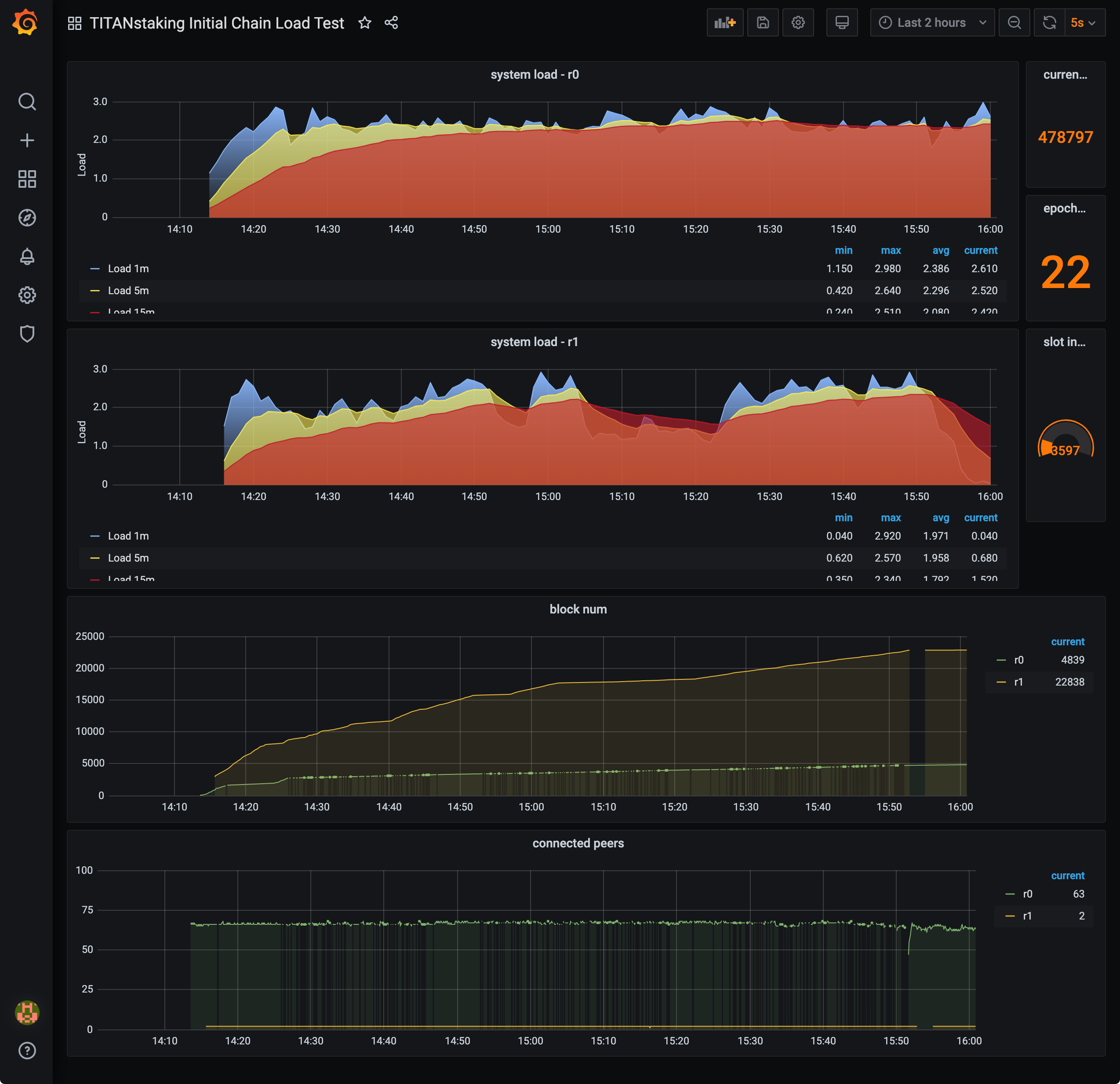Image resolution: width=1120 pixels, height=1084 pixels.
Task: Click the create new plus icon in sidebar
Action: click(27, 140)
